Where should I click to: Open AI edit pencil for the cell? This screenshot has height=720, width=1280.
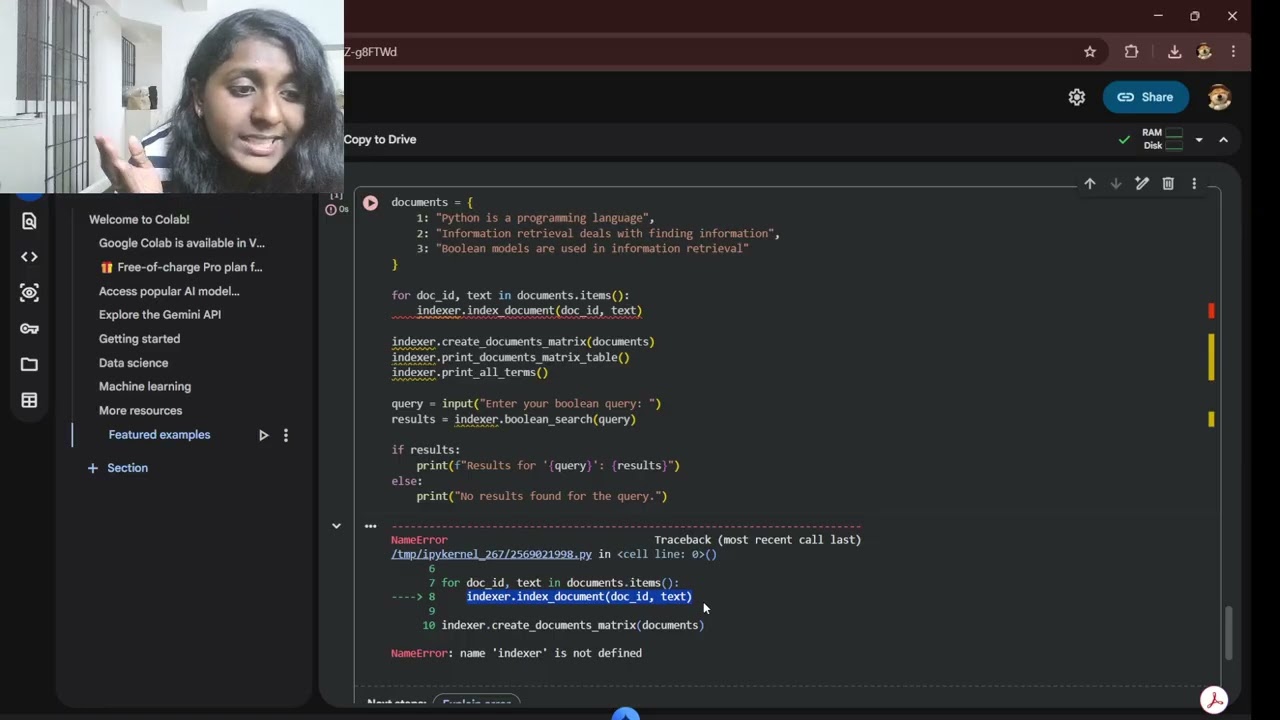[x=1142, y=184]
